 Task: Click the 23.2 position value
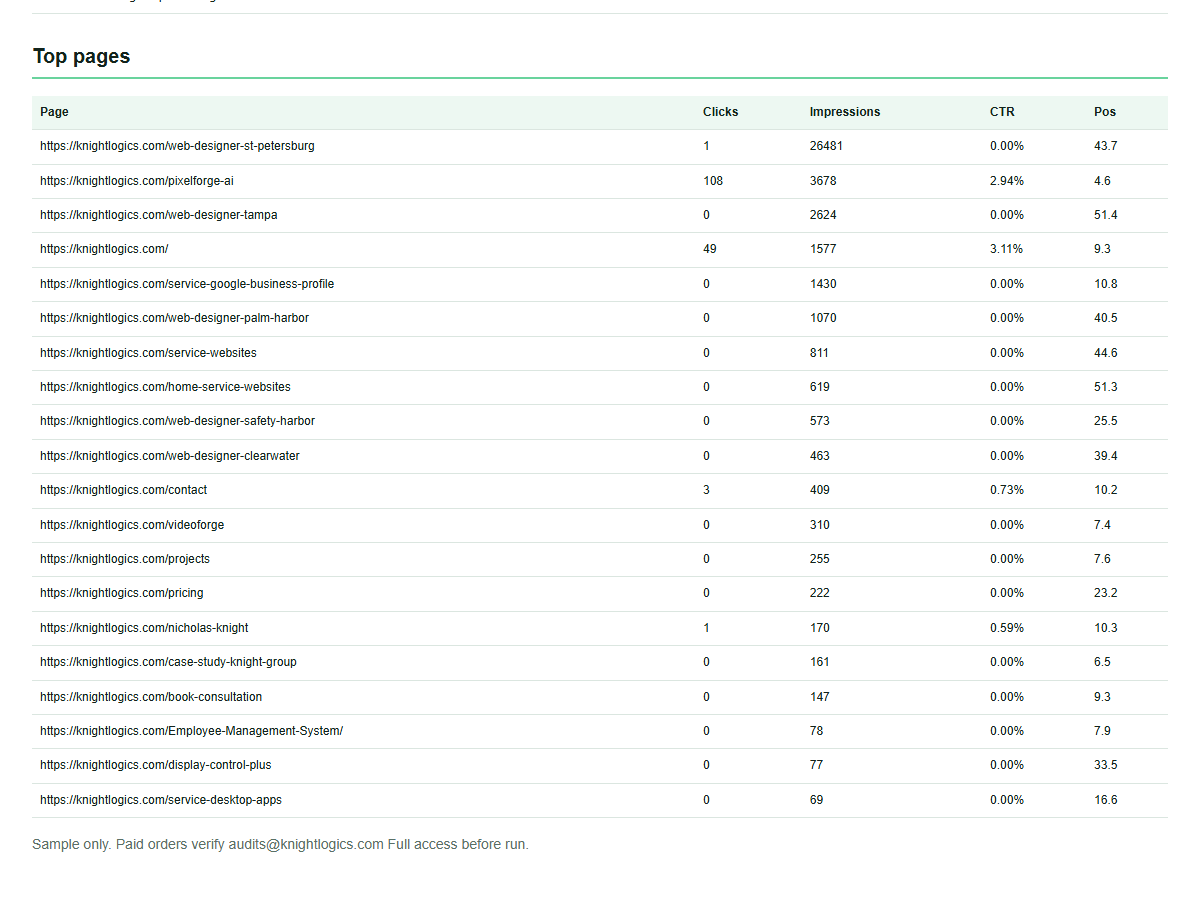point(1106,593)
